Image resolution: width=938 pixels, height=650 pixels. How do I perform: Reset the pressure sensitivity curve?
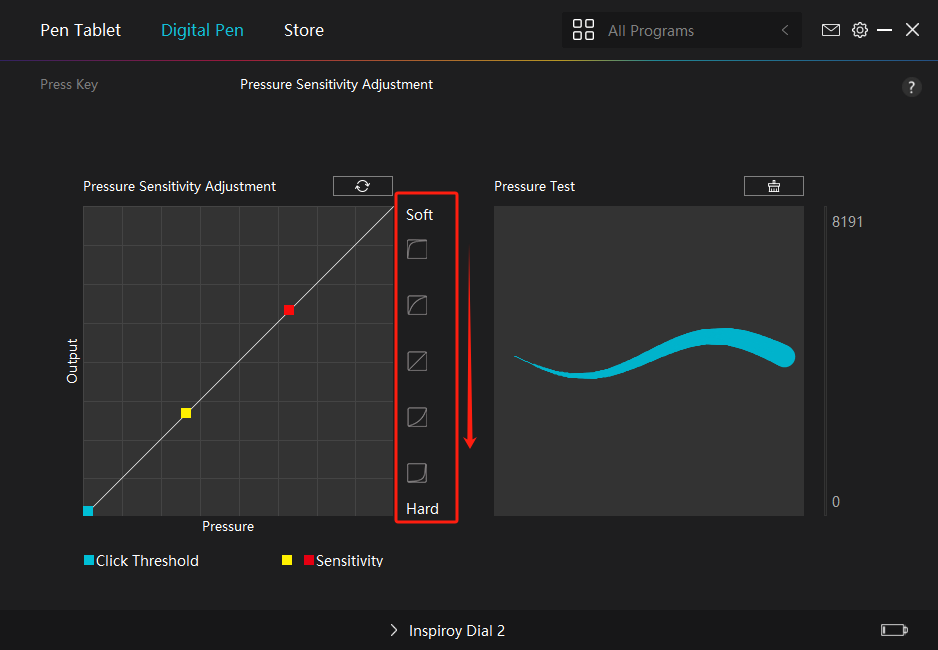(362, 186)
